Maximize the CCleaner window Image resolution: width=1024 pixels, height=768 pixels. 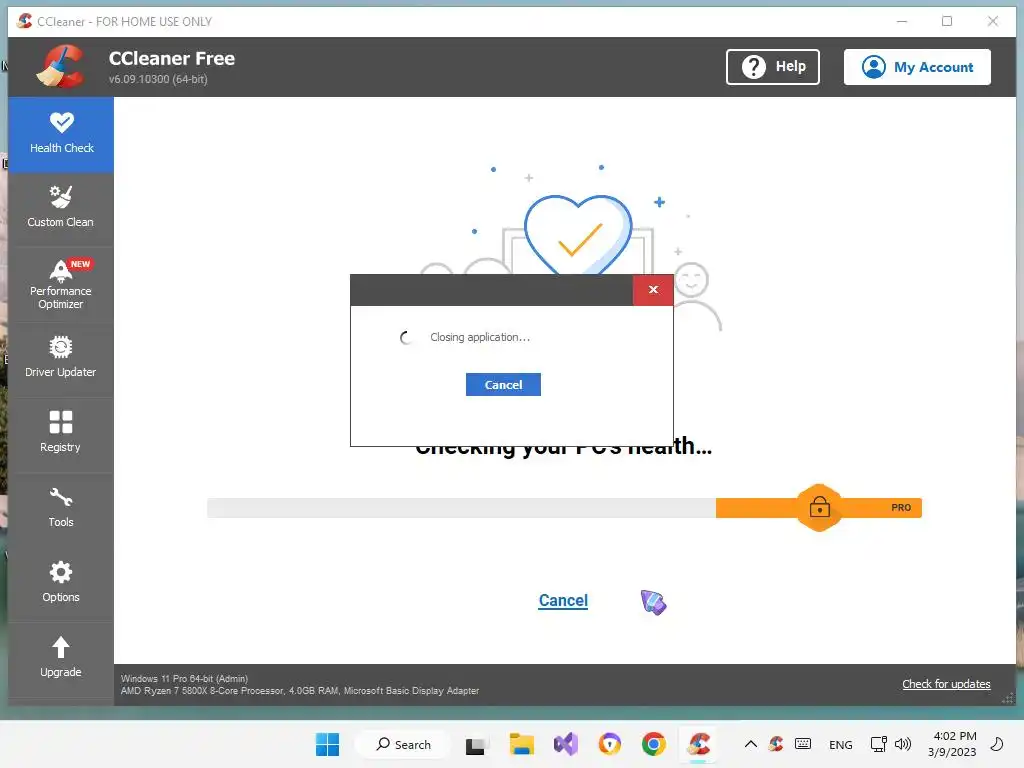[x=947, y=21]
